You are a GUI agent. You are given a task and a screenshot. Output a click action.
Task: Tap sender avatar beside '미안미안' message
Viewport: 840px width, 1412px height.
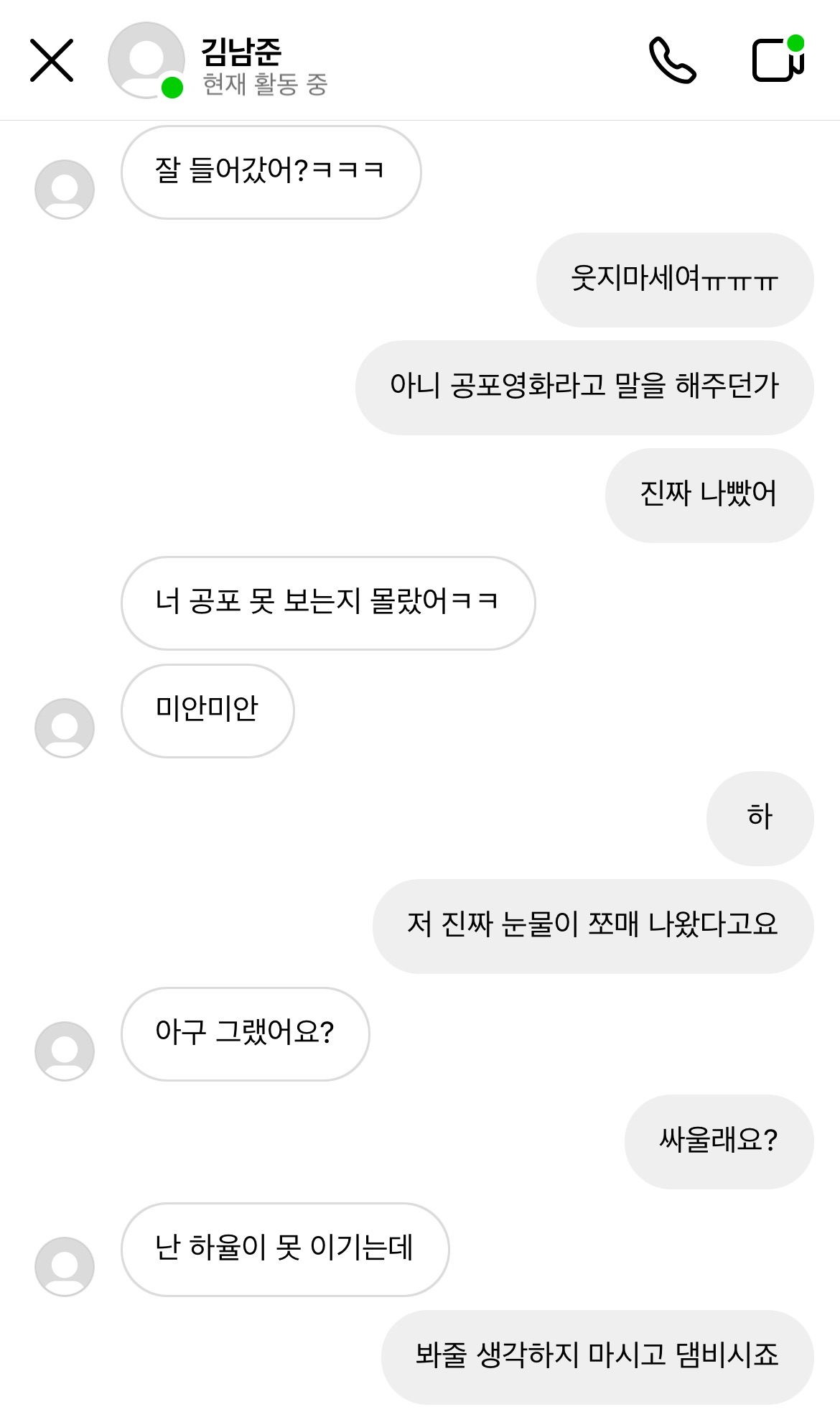65,728
